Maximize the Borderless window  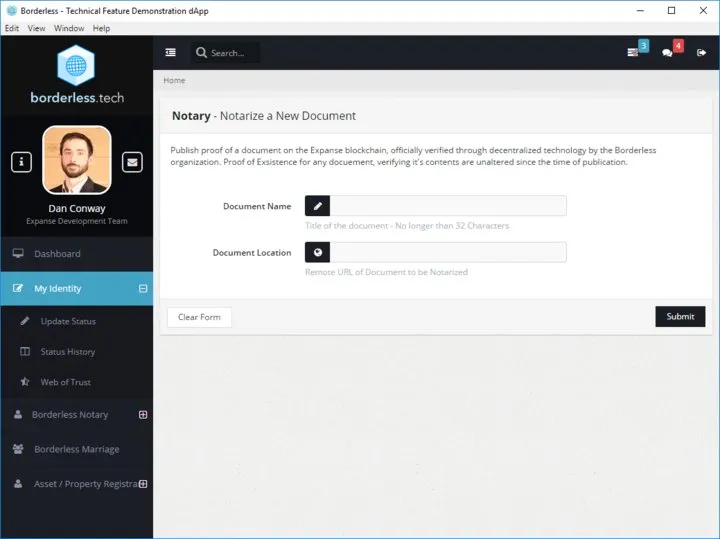pos(671,11)
